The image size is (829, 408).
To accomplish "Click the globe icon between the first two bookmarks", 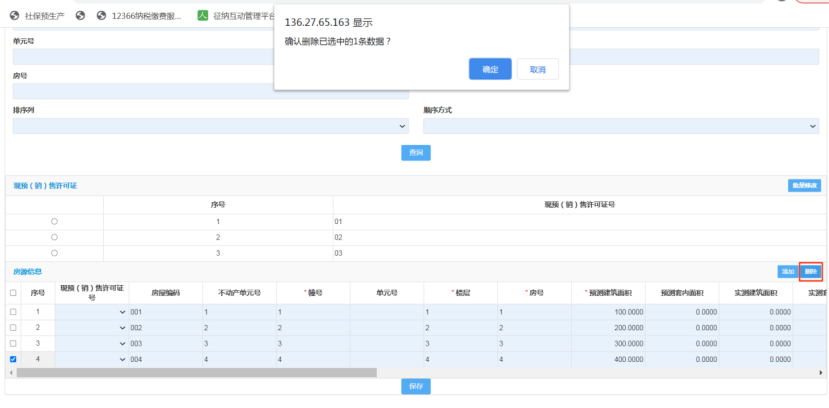I will [x=79, y=16].
